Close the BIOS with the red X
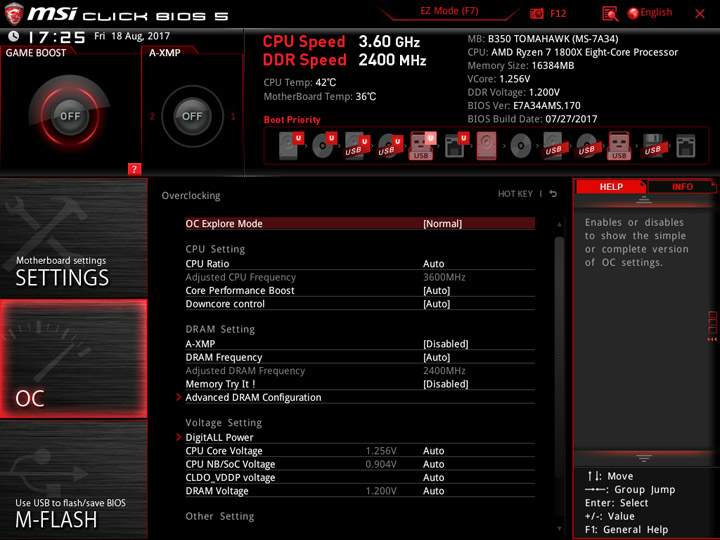This screenshot has height=540, width=720. (x=699, y=14)
